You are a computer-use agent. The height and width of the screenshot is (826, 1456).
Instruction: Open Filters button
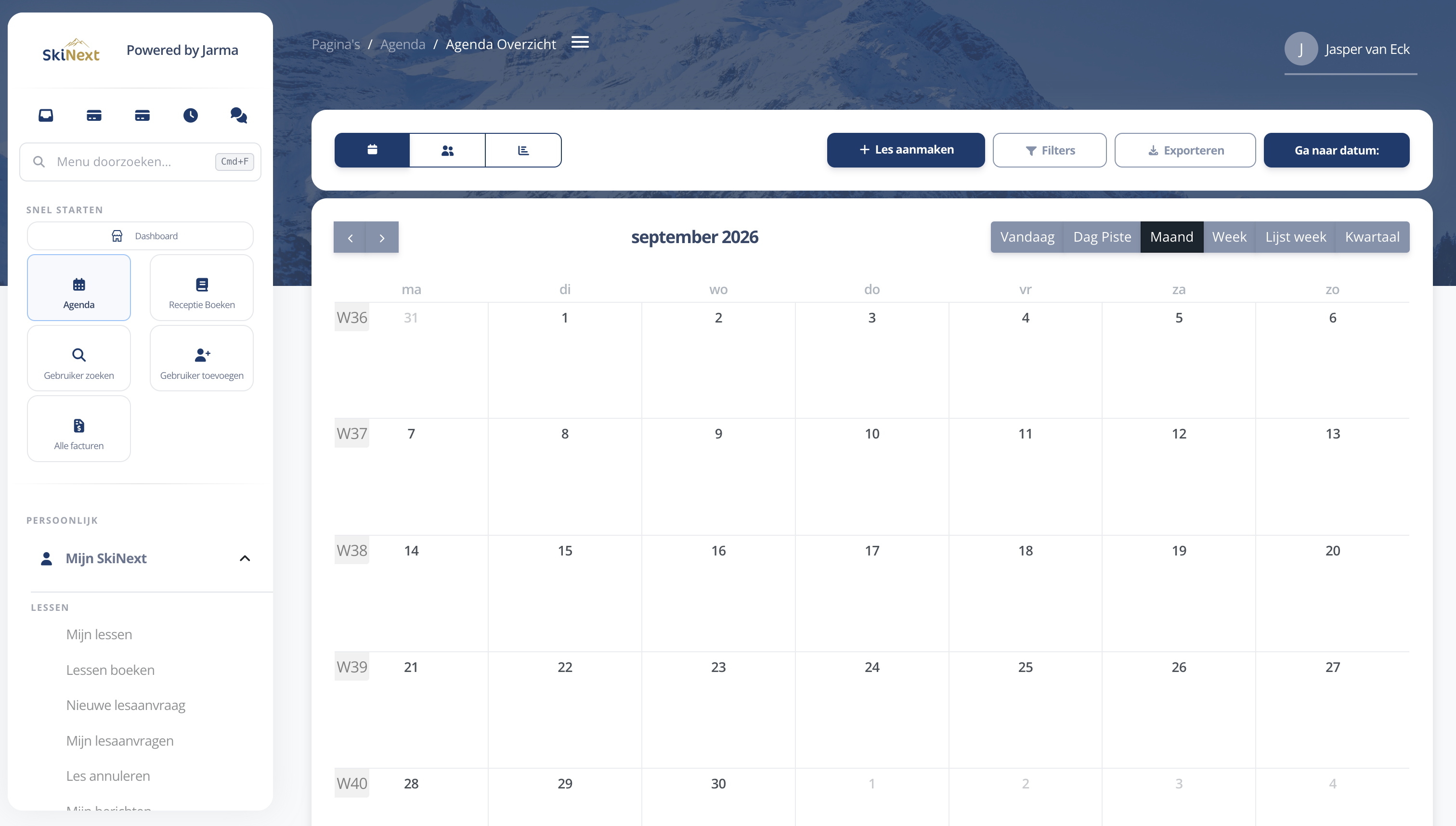(1050, 150)
